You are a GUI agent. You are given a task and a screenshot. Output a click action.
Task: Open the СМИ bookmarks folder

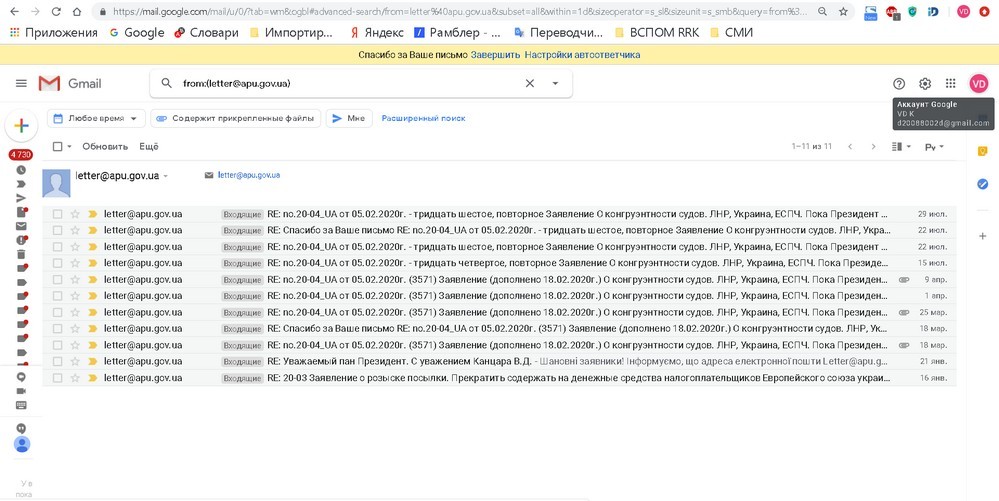point(731,33)
